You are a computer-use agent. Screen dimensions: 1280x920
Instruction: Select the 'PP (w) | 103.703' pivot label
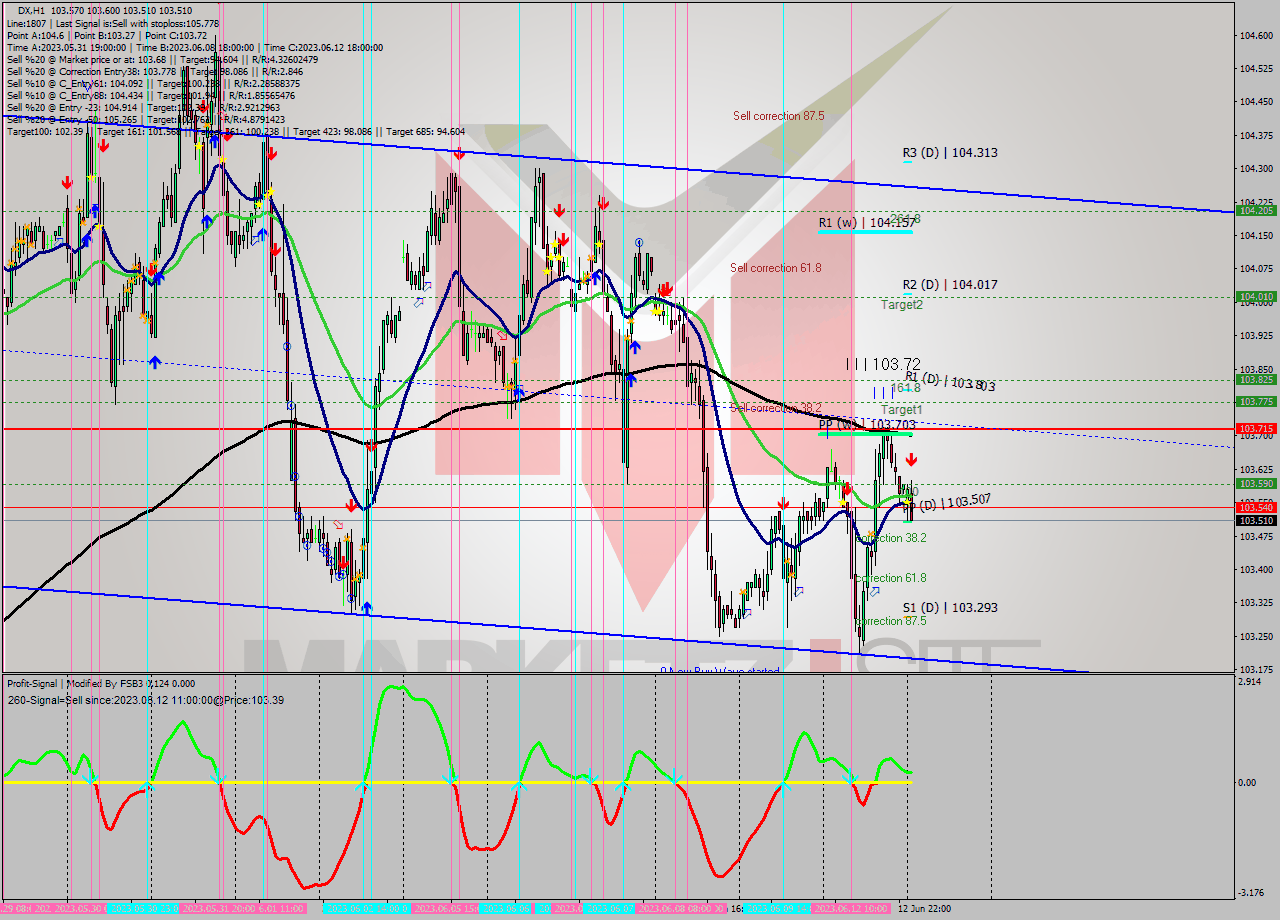[865, 425]
